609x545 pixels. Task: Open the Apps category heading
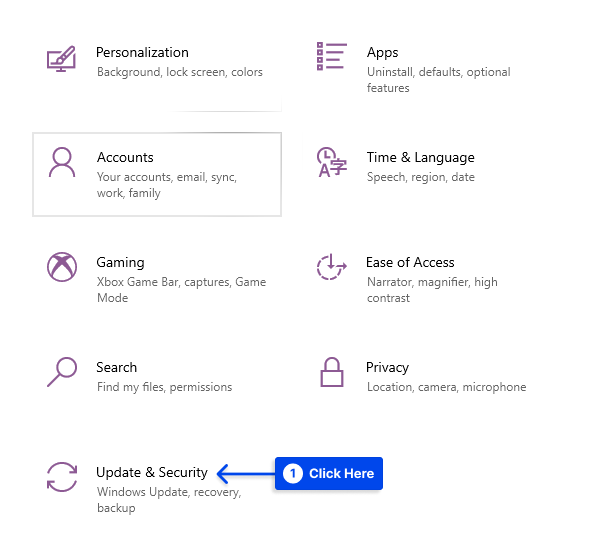383,53
